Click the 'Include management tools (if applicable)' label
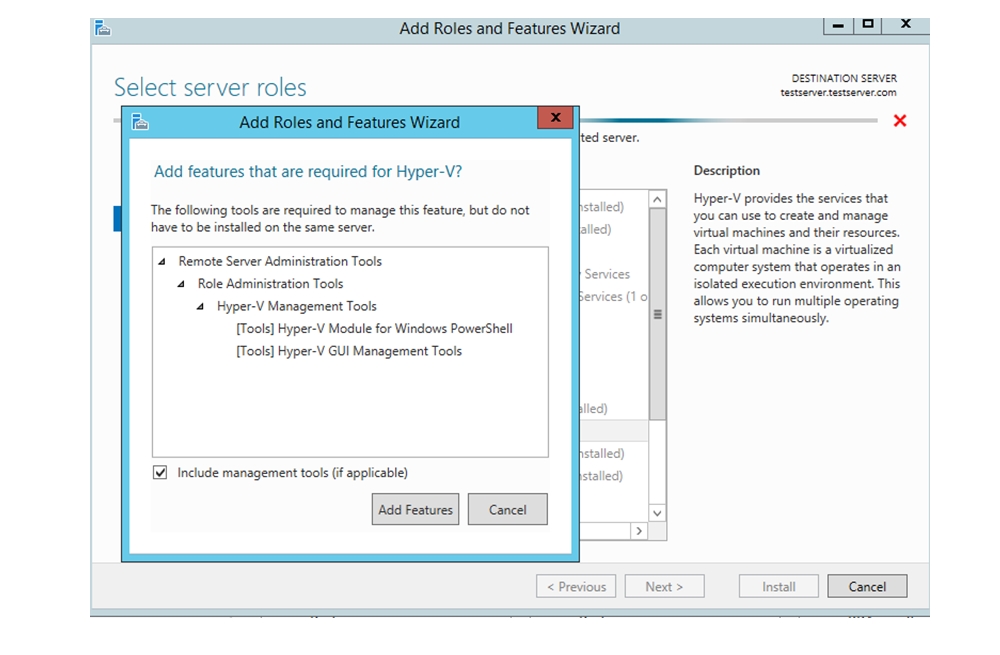 click(x=293, y=473)
